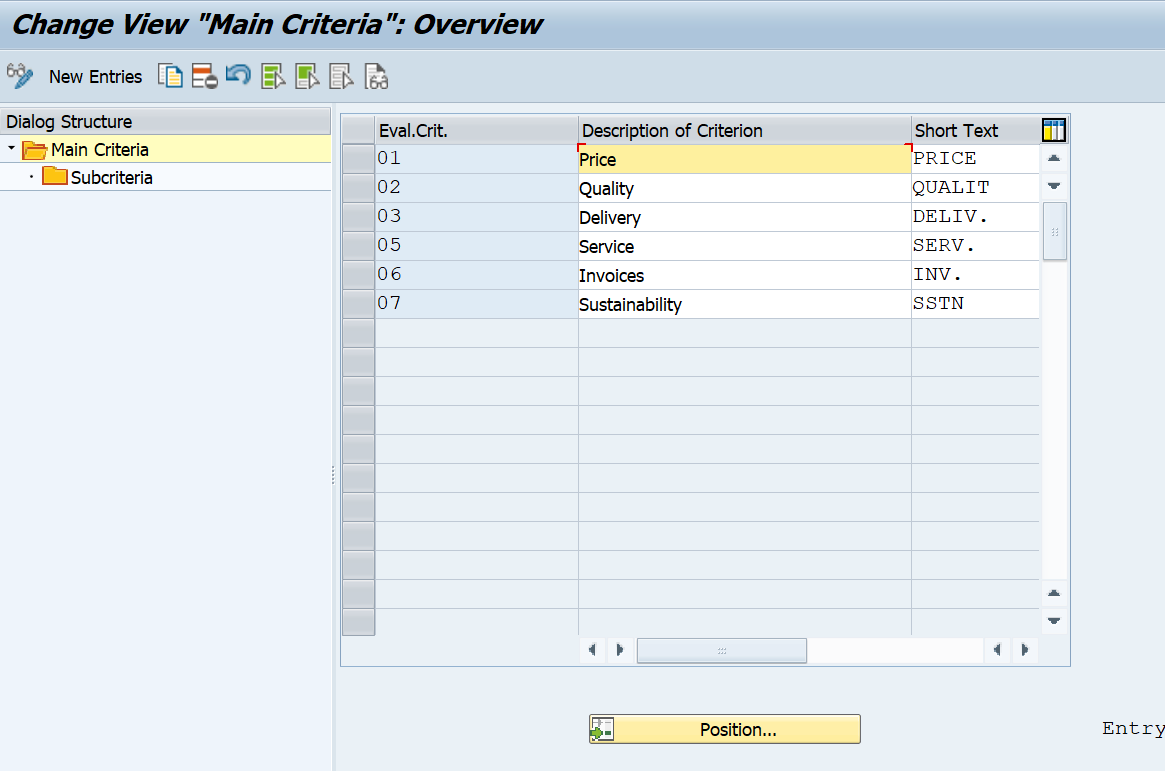1165x771 pixels.
Task: Click the horizontal scrollbar thumb
Action: (721, 651)
